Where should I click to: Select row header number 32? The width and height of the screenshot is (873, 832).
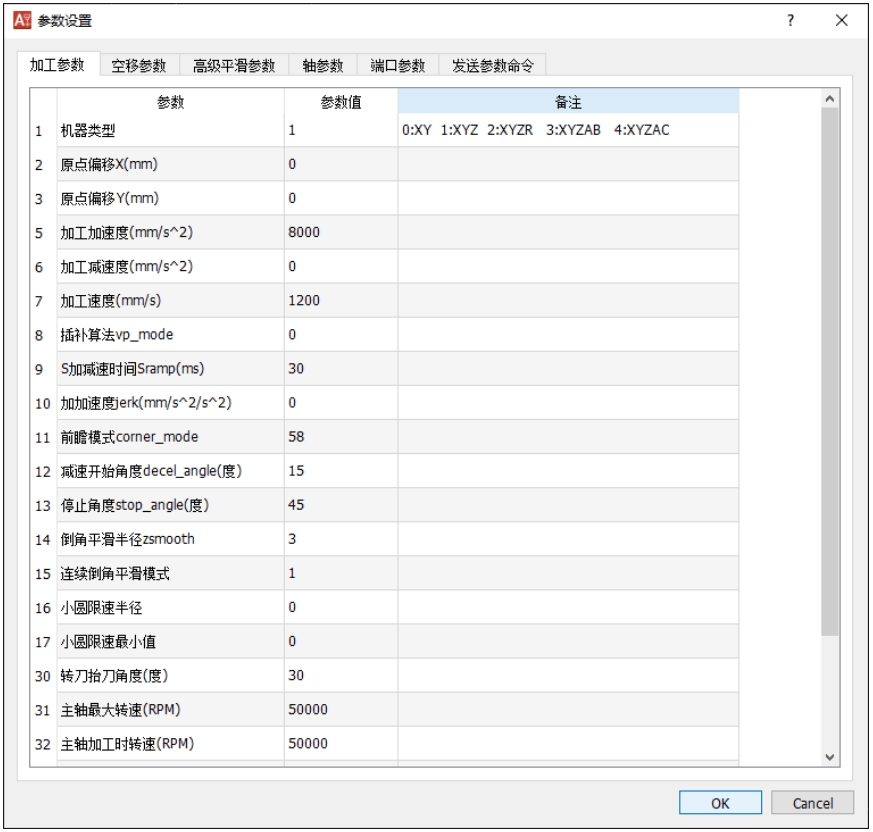coord(43,744)
